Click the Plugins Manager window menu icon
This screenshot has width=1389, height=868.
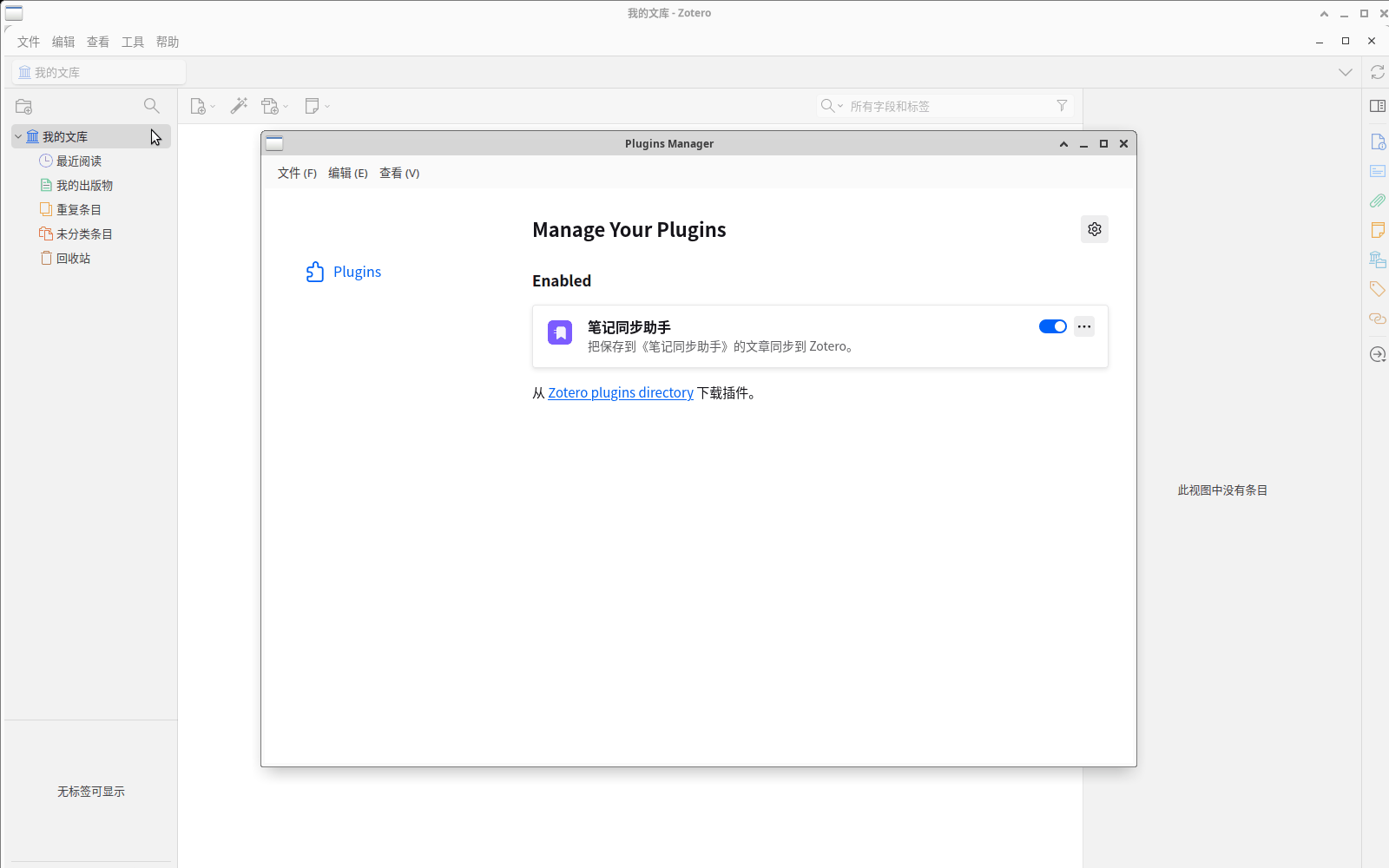pos(274,143)
